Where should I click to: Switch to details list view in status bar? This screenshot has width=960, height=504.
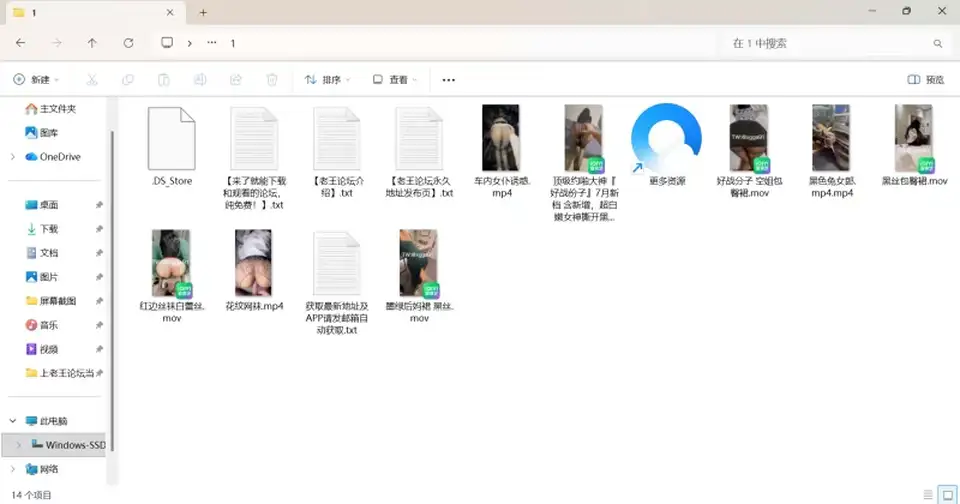[x=928, y=494]
